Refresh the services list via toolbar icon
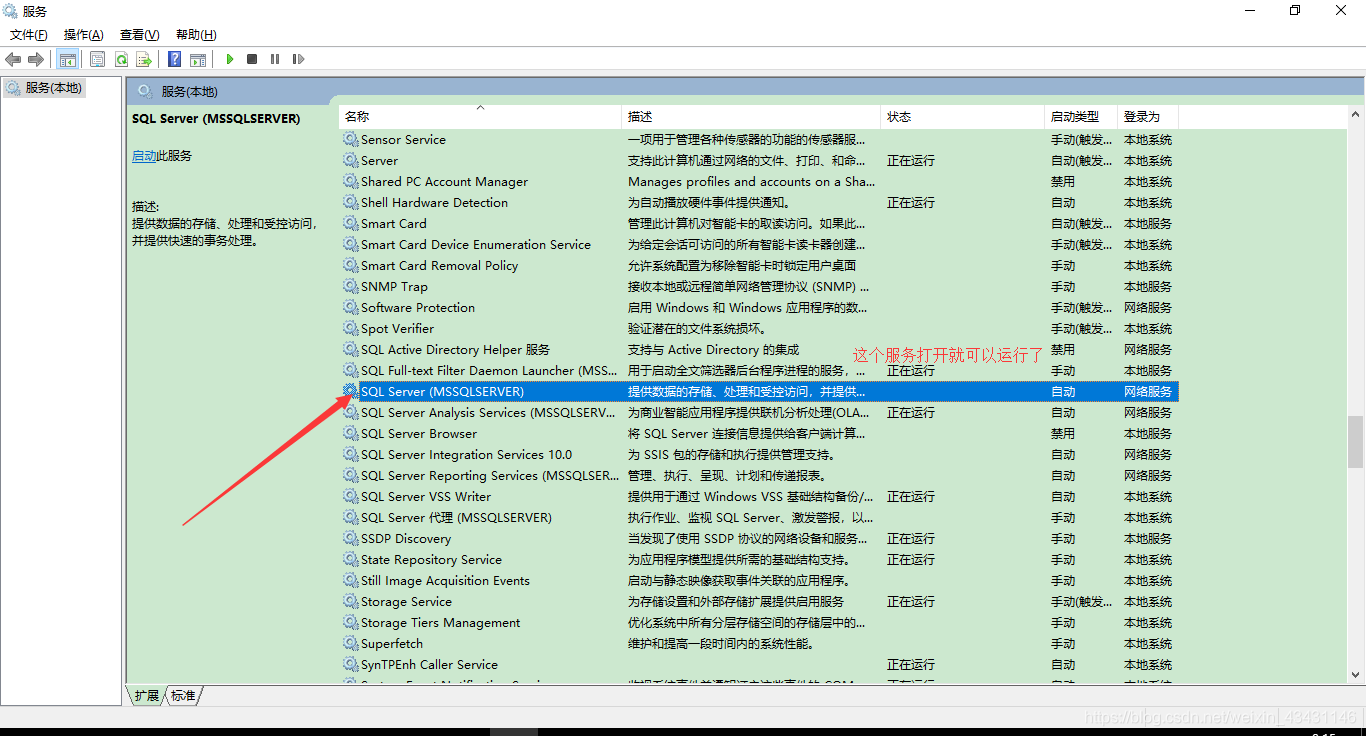Image resolution: width=1366 pixels, height=736 pixels. (121, 59)
